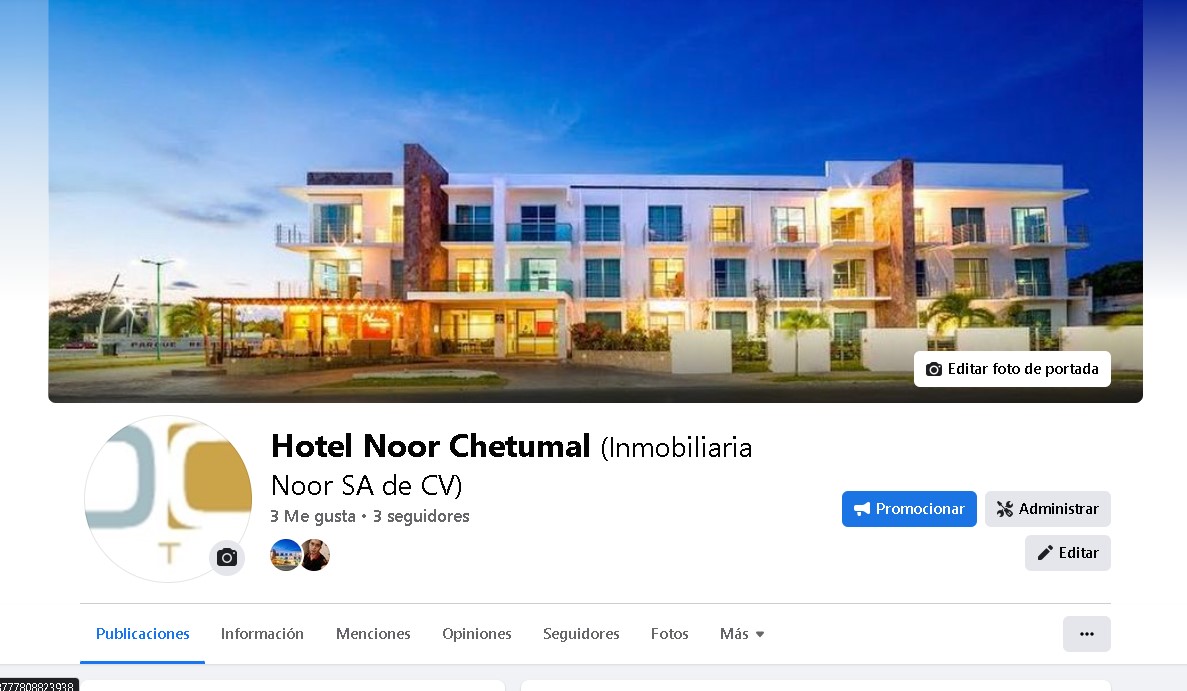
Task: Select the Publicaciones tab
Action: (x=142, y=634)
